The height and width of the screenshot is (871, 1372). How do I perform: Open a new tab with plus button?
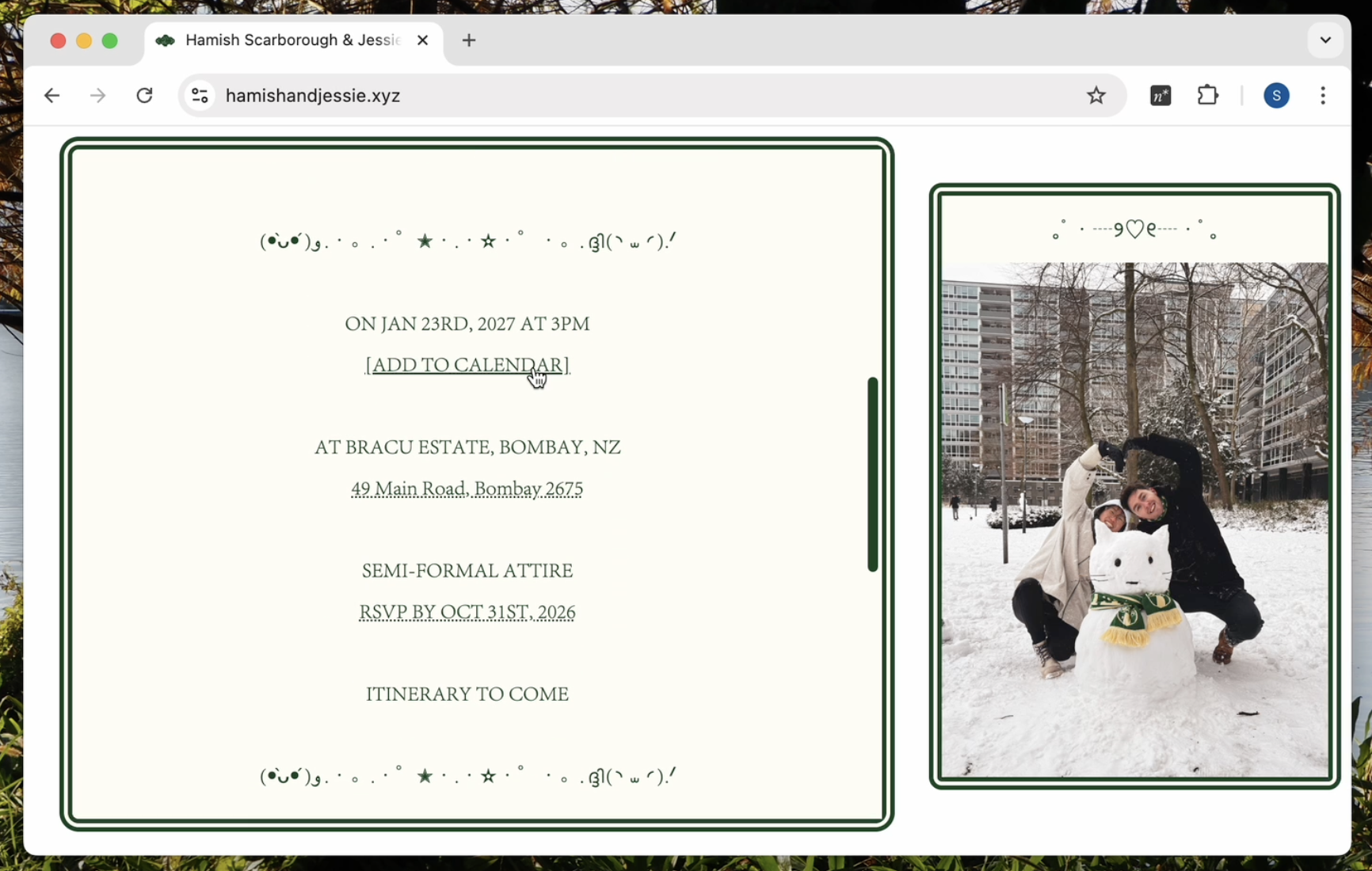click(469, 40)
